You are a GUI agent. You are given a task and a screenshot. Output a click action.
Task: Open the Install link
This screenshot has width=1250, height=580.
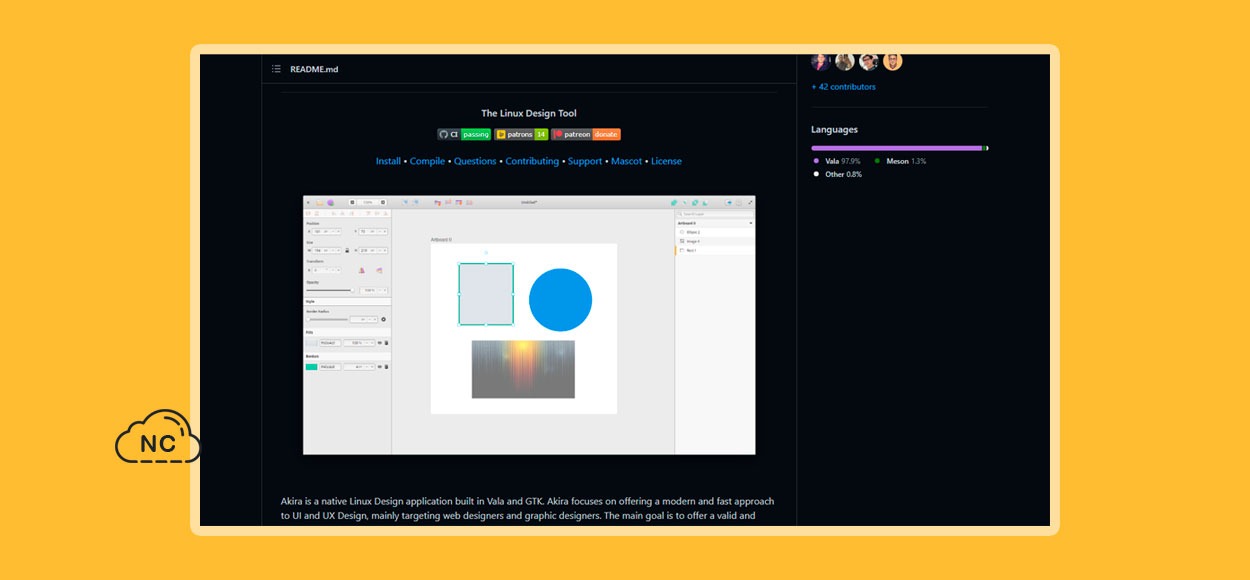click(388, 161)
